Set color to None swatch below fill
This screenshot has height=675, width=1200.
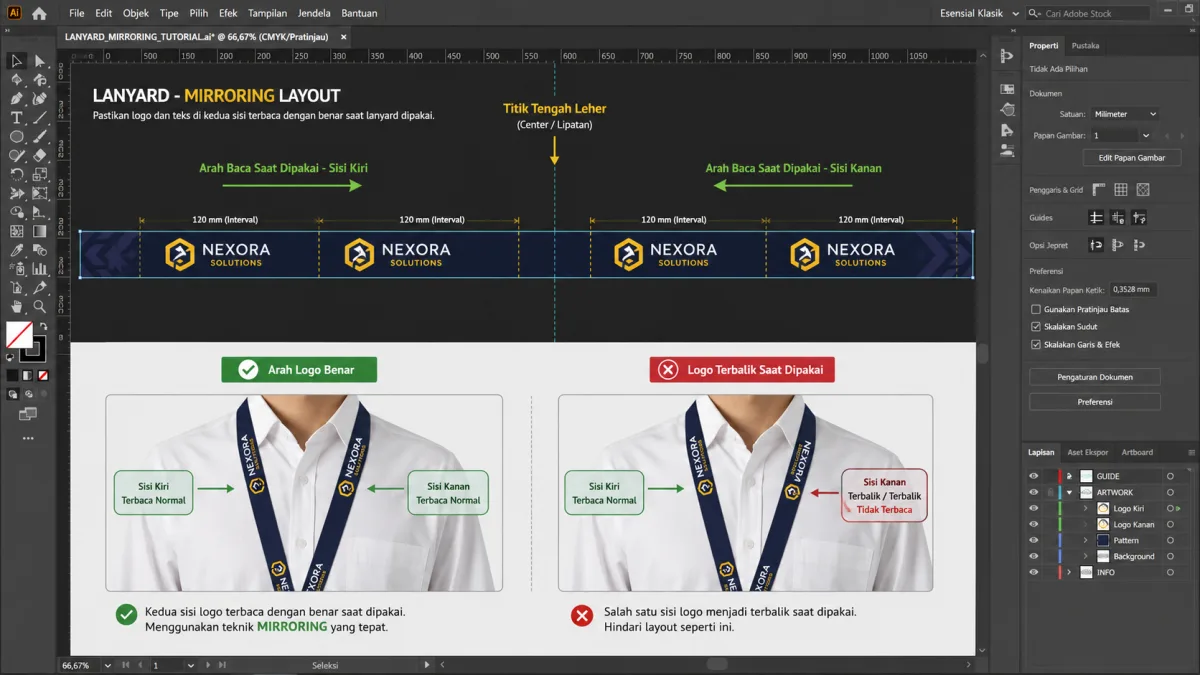click(43, 376)
